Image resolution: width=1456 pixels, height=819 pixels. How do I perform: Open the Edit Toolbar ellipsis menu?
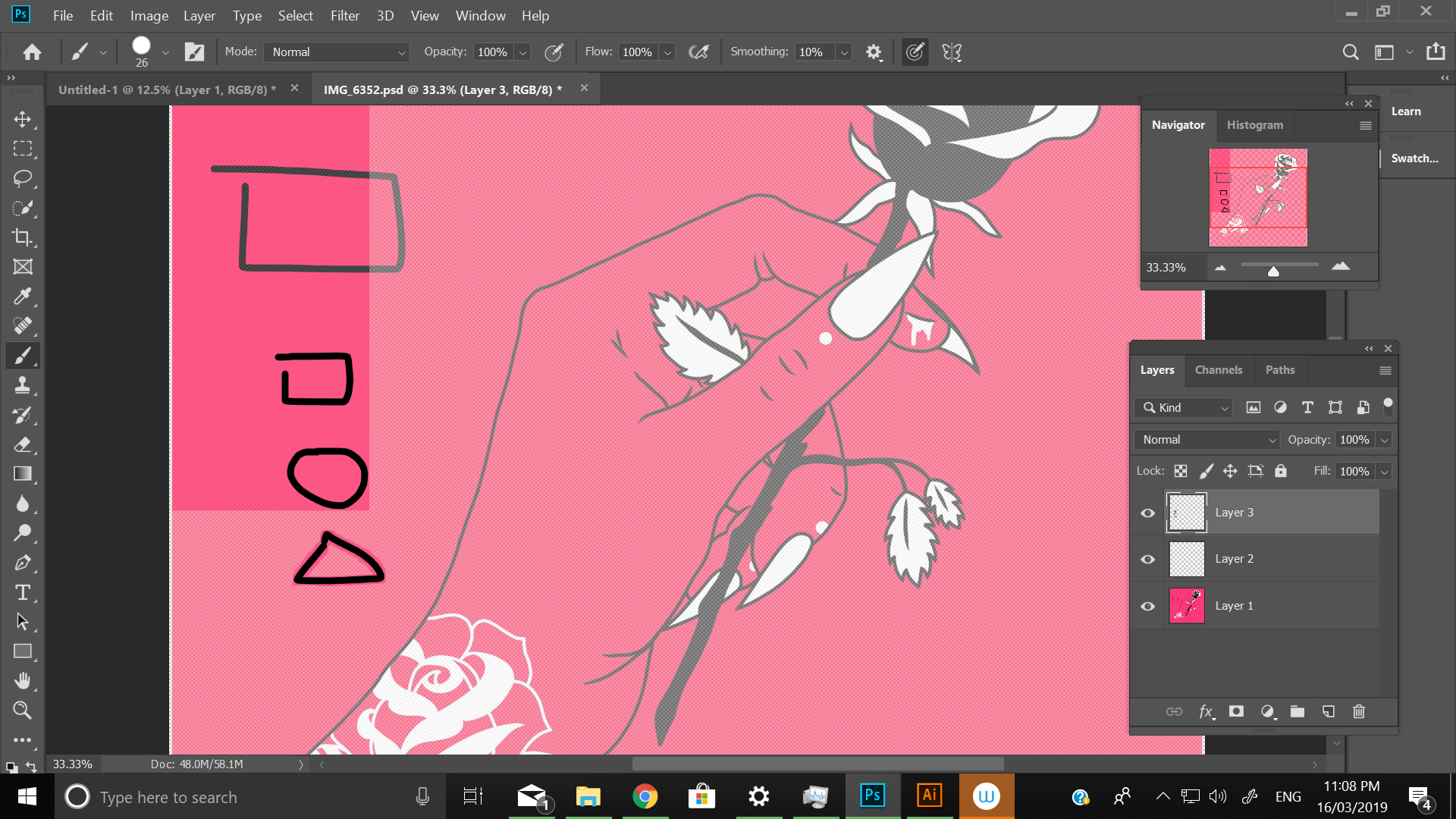click(23, 739)
